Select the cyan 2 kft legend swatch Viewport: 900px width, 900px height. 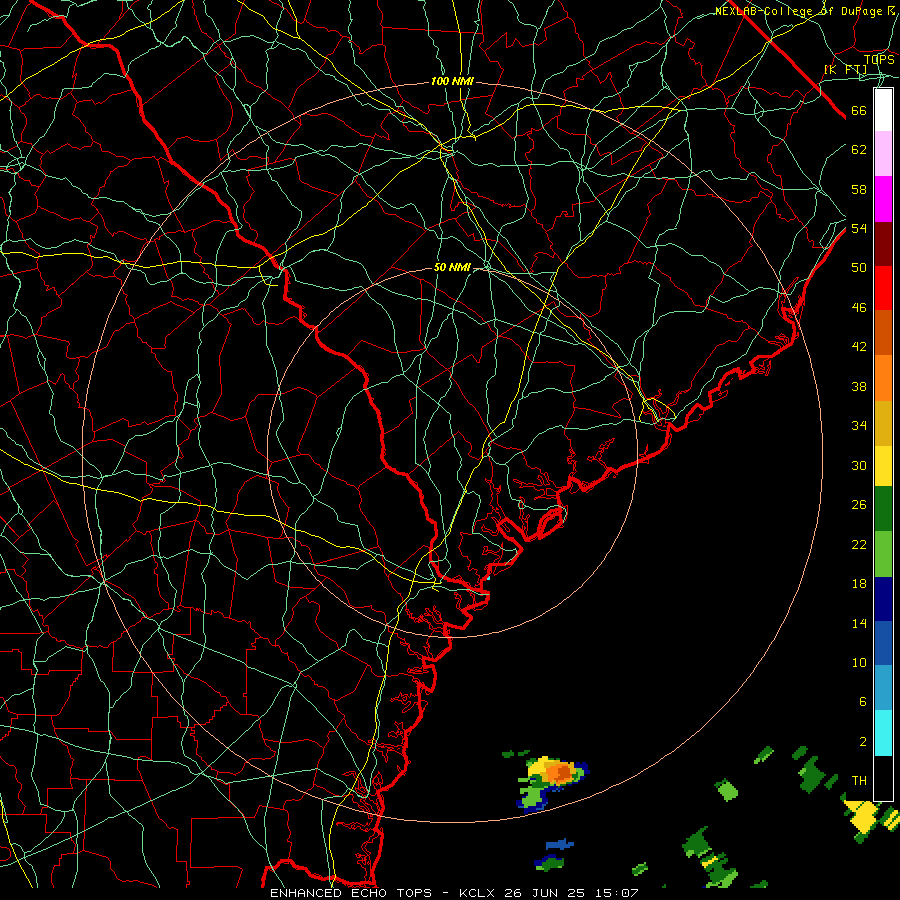[883, 733]
